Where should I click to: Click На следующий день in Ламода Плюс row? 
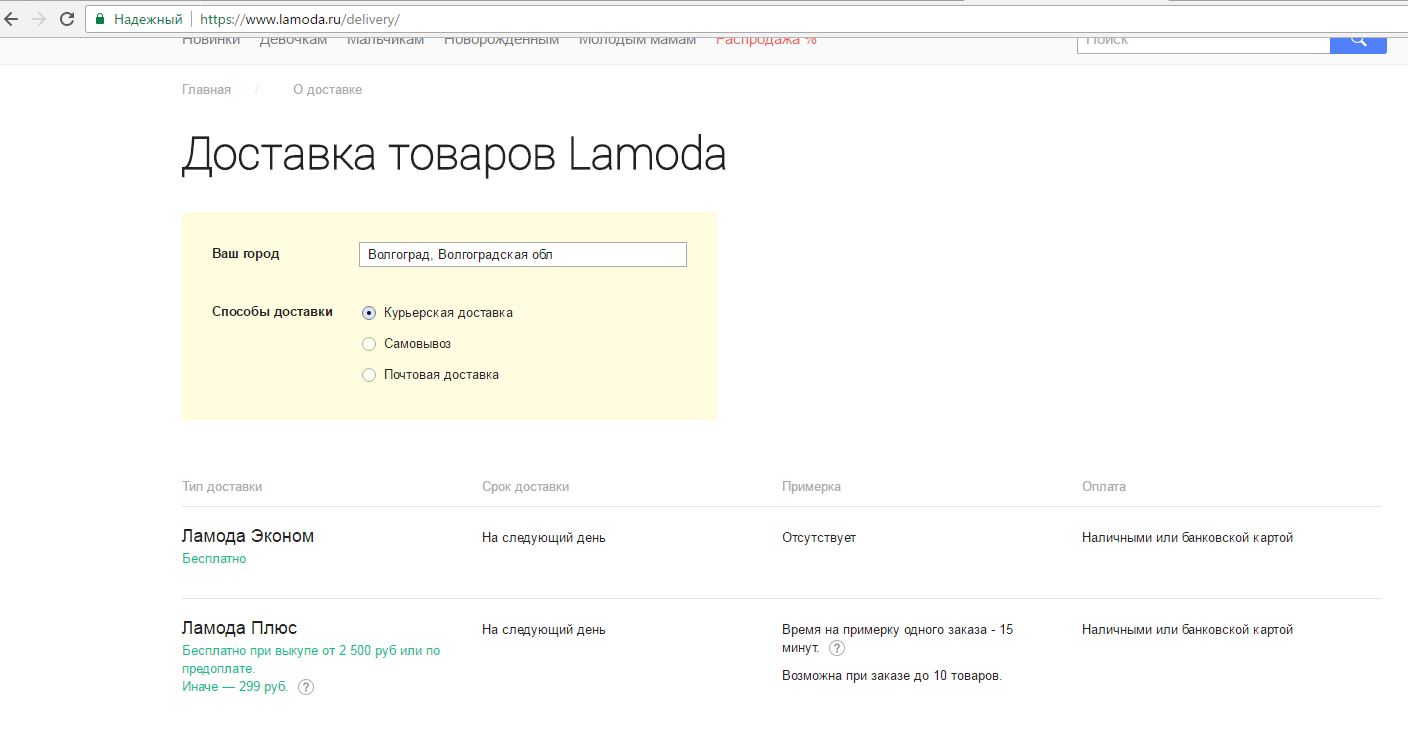point(544,630)
